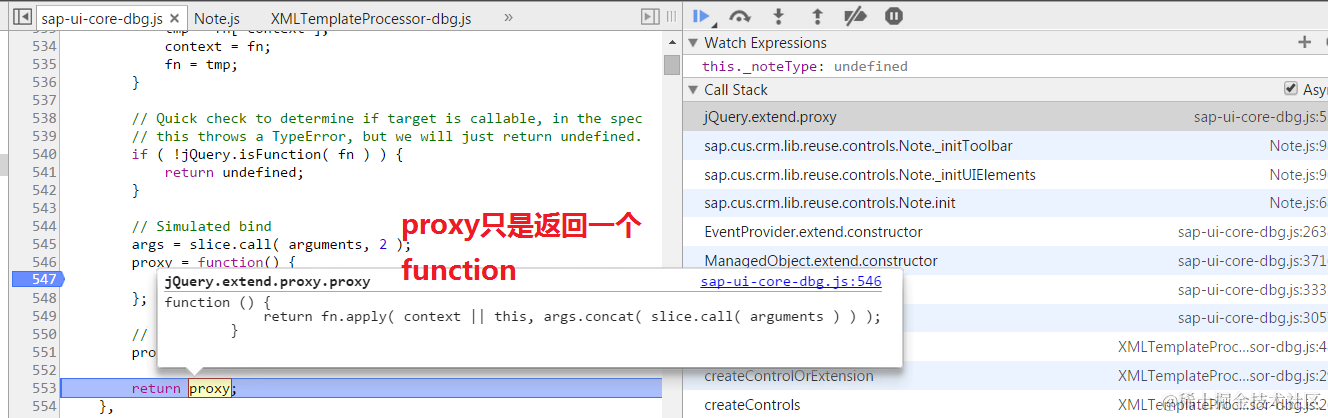Resume script execution
Image resolution: width=1328 pixels, height=418 pixels.
pos(701,16)
